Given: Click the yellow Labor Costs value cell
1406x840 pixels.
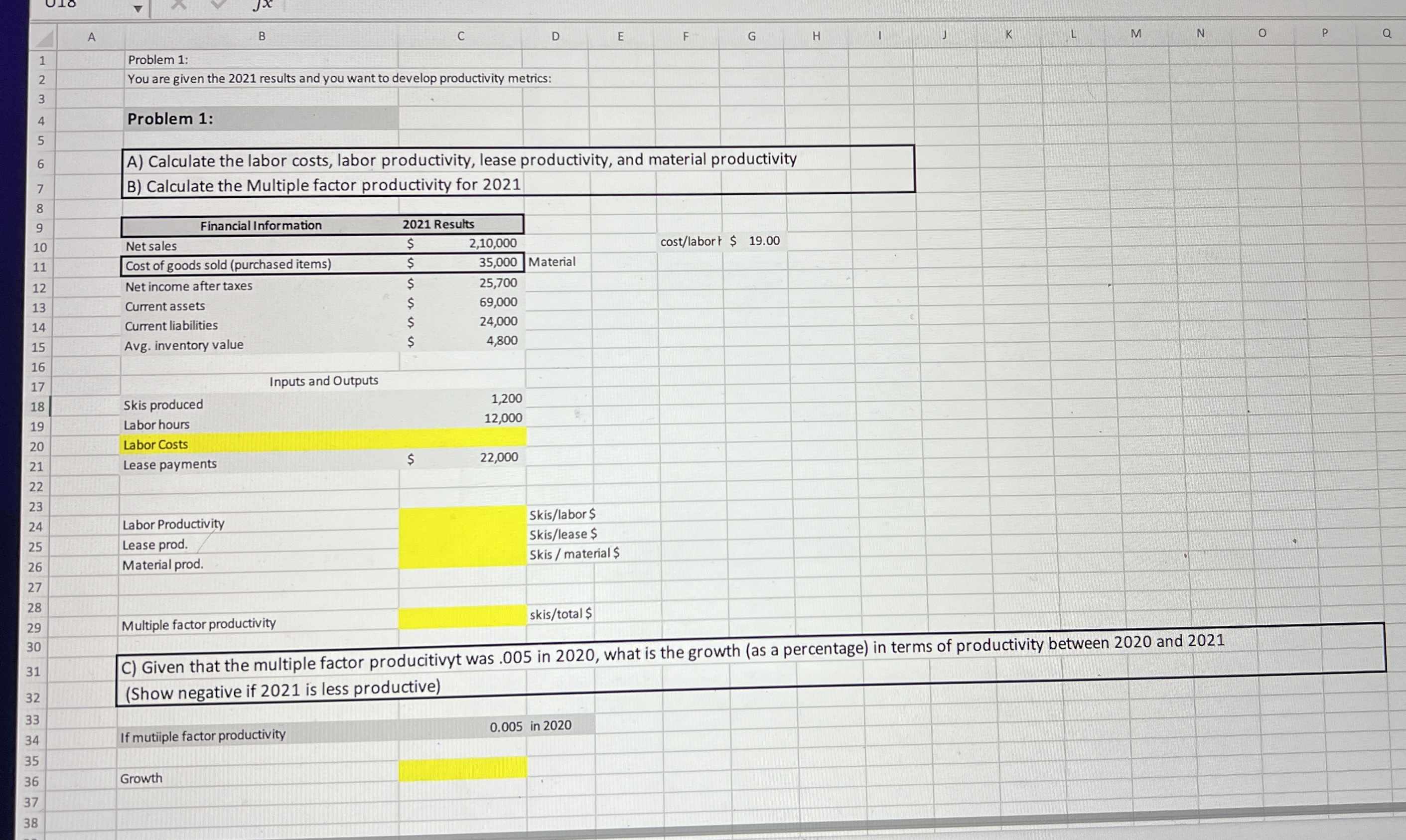Looking at the screenshot, I should coord(462,438).
